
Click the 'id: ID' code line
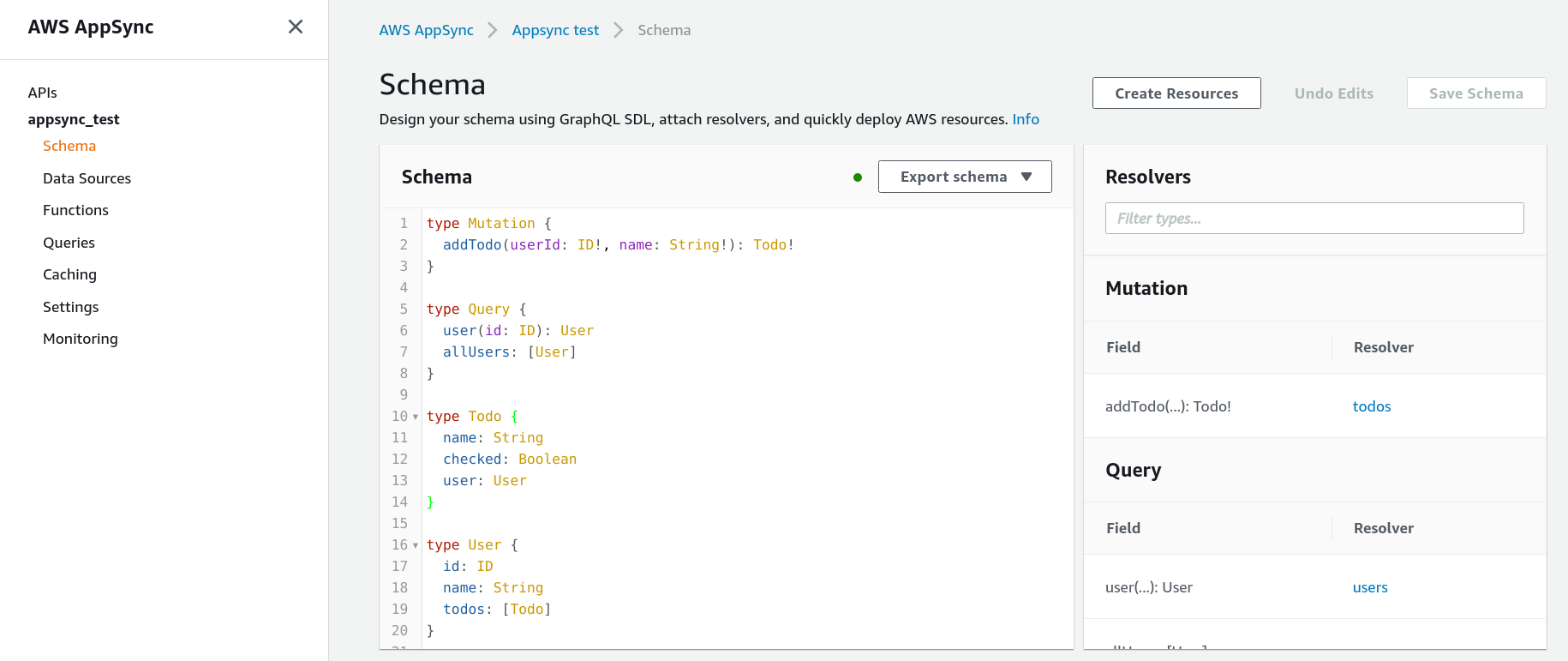[x=468, y=567]
